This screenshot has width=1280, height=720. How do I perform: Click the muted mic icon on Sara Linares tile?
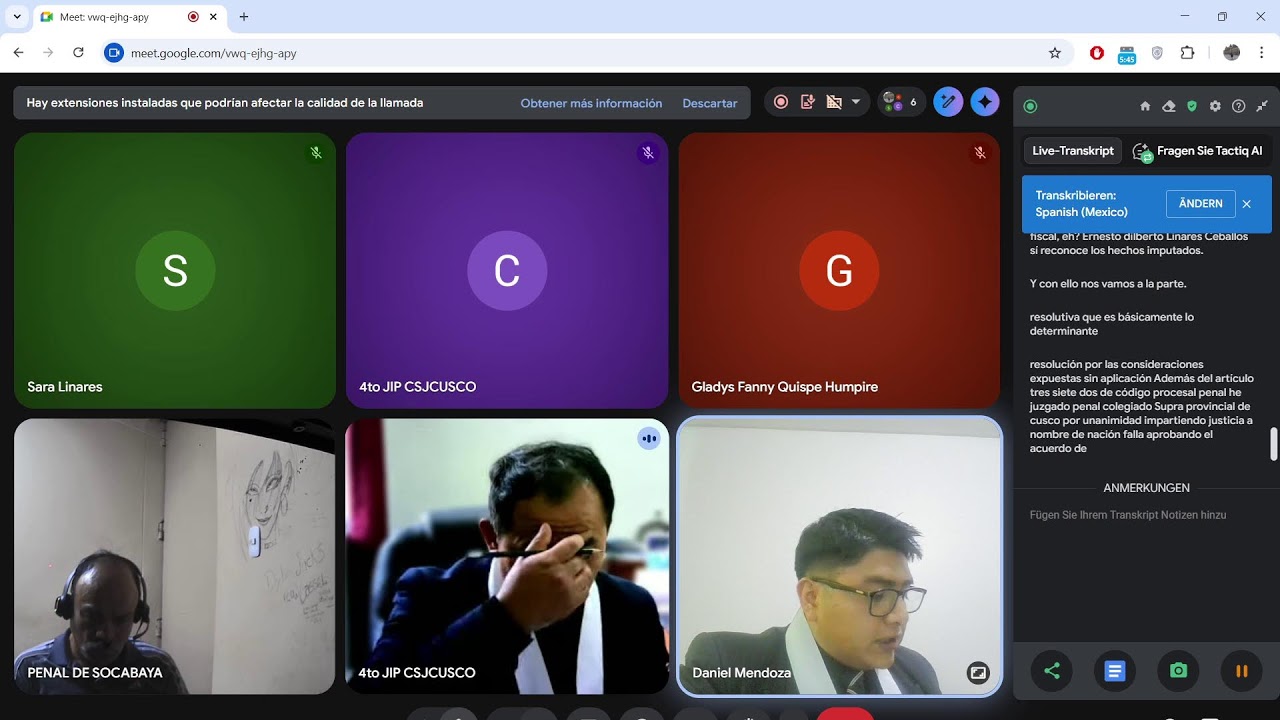(316, 153)
